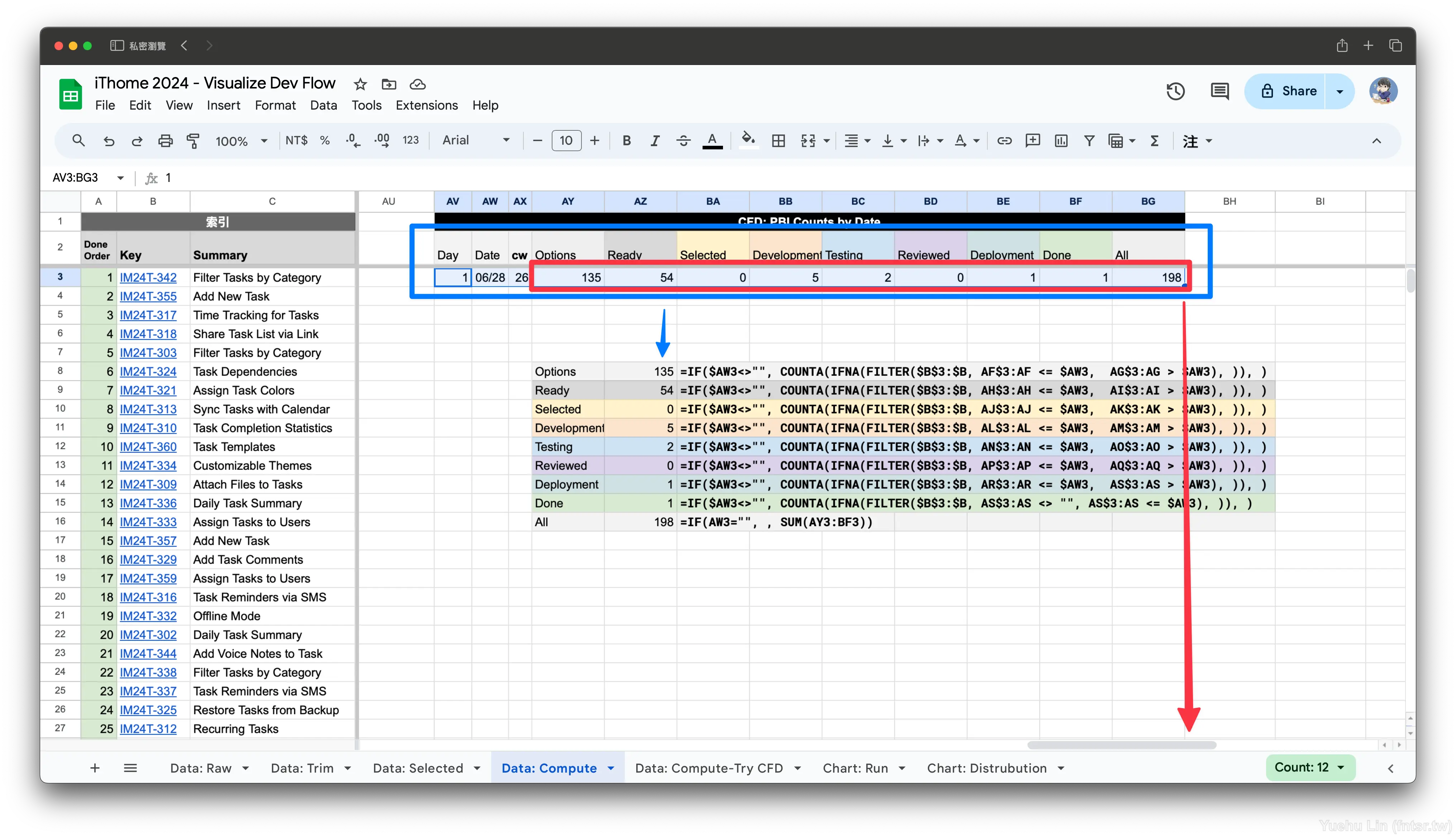Toggle italic formatting

[655, 141]
